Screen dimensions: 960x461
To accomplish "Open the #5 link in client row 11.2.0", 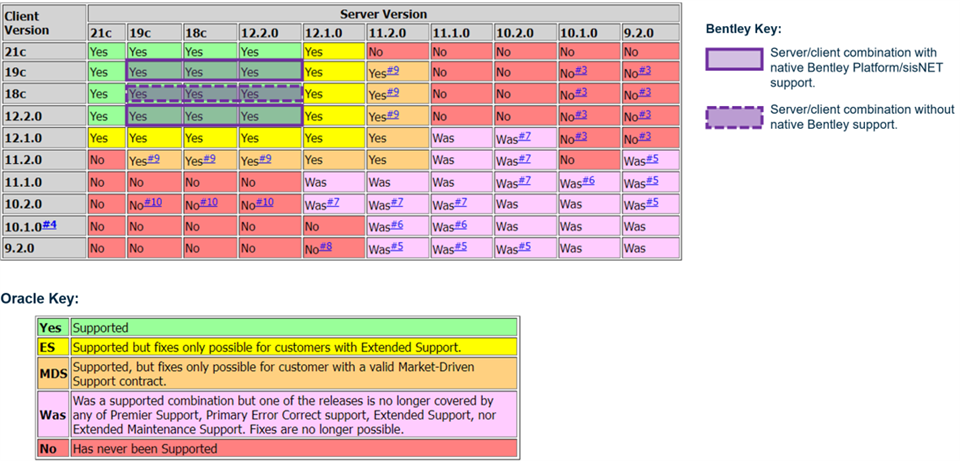I will coord(651,158).
